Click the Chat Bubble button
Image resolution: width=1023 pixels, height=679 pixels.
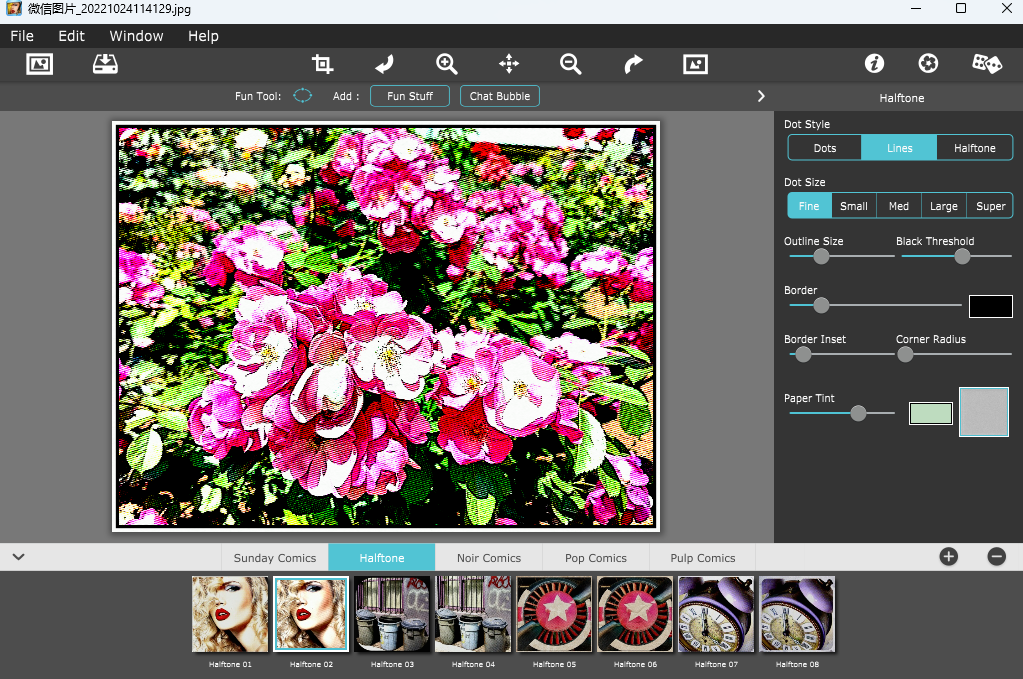point(500,96)
